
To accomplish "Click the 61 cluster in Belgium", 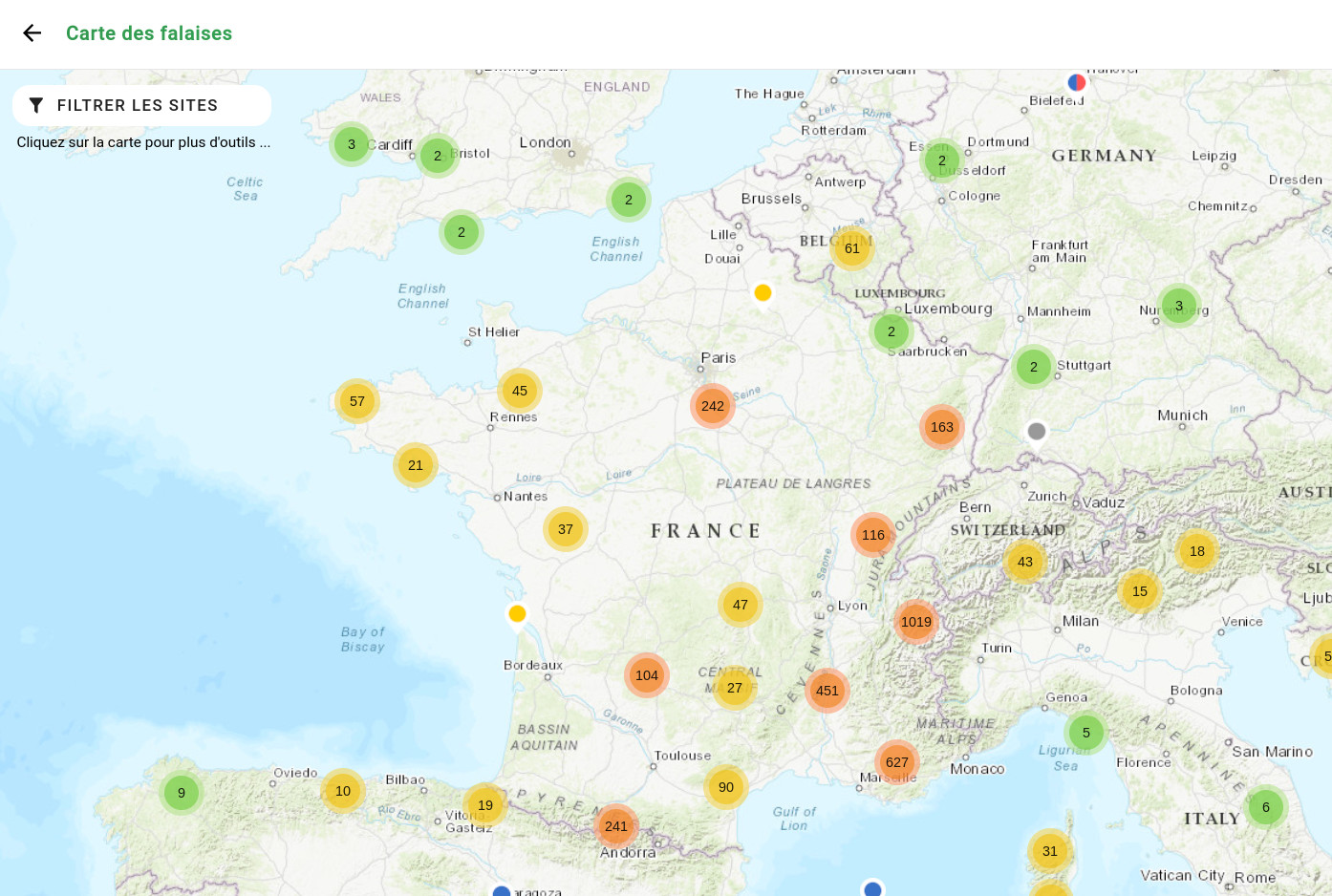I will pyautogui.click(x=852, y=248).
